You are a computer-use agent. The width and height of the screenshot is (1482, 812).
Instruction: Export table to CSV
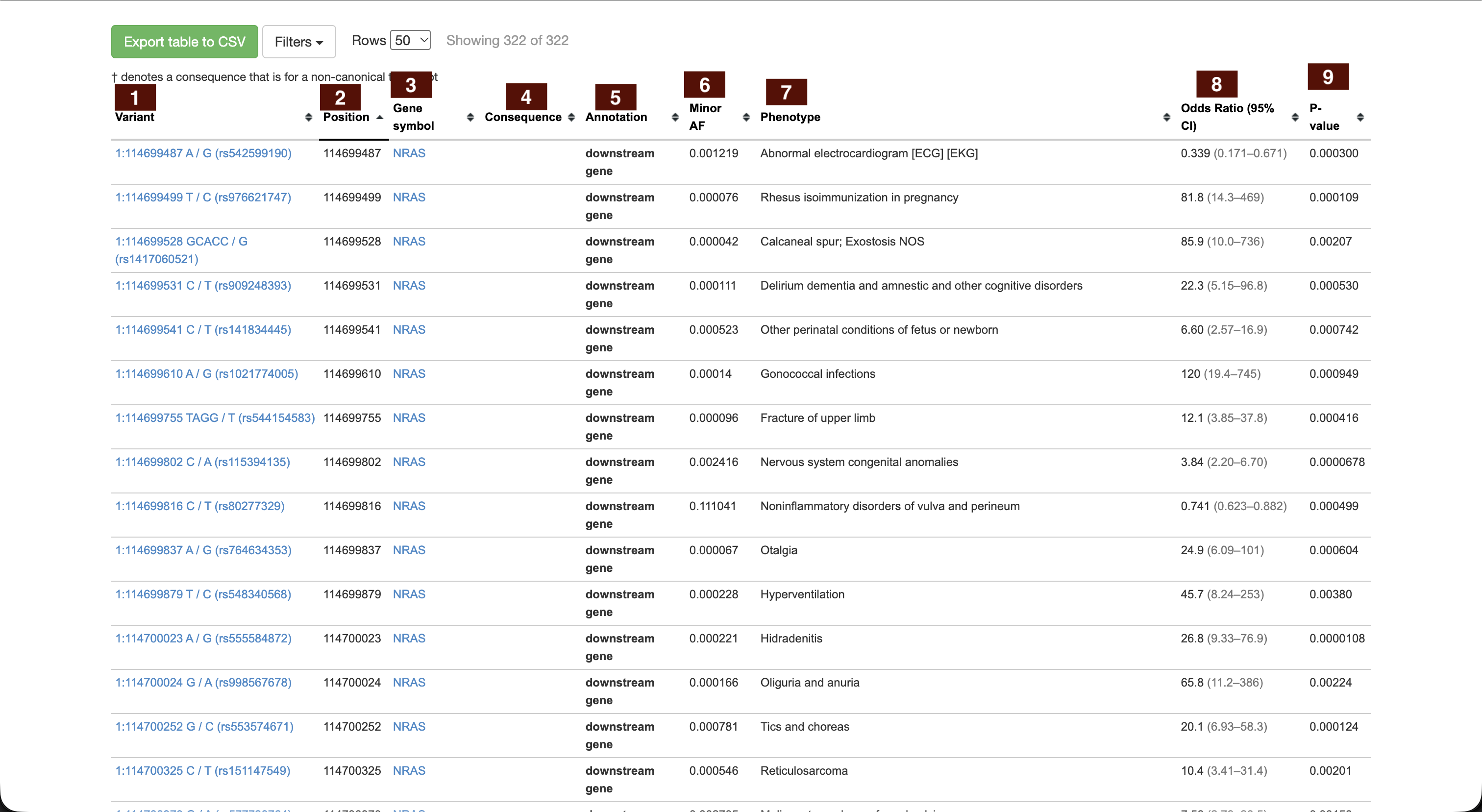coord(185,41)
